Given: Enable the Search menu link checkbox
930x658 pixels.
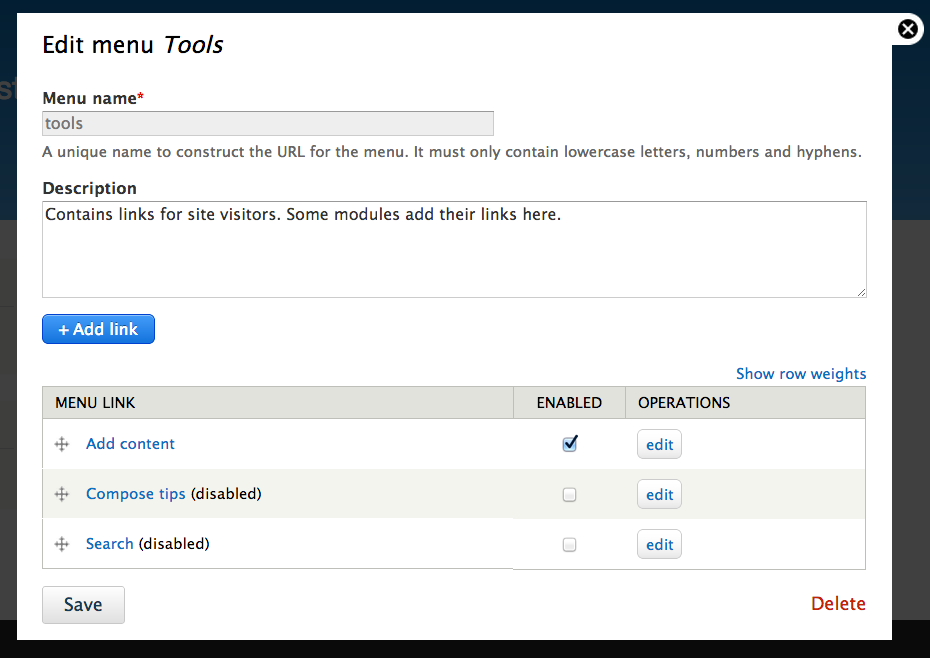Looking at the screenshot, I should point(569,544).
